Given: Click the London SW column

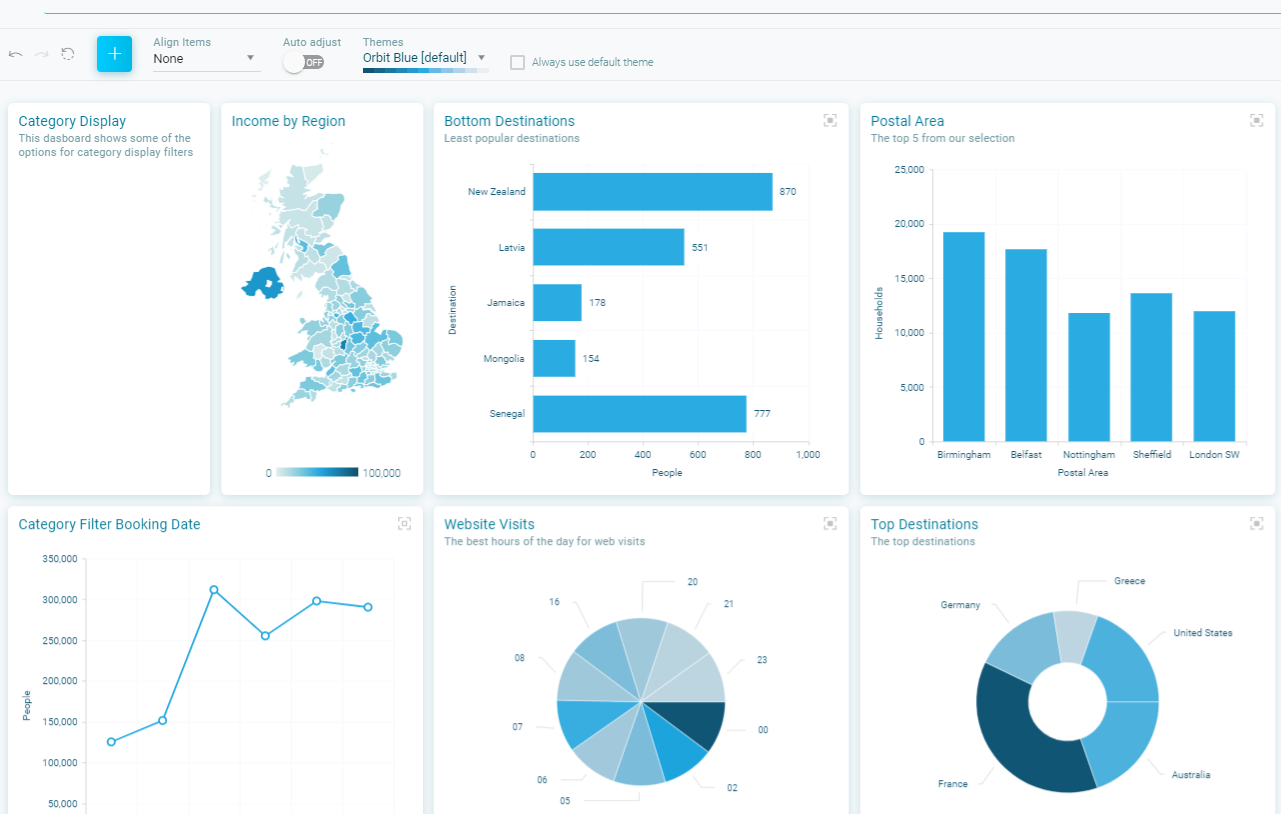Looking at the screenshot, I should pos(1214,376).
